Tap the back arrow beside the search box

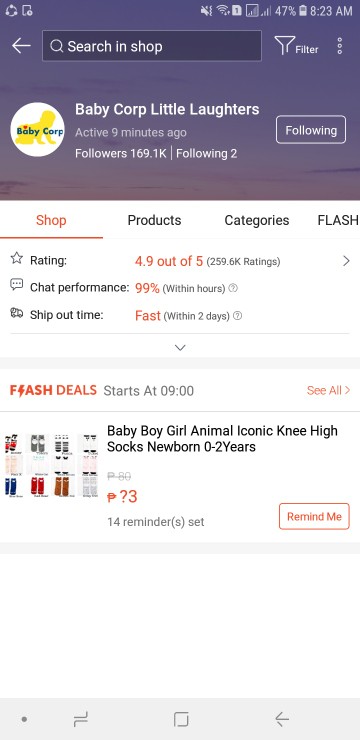point(21,46)
